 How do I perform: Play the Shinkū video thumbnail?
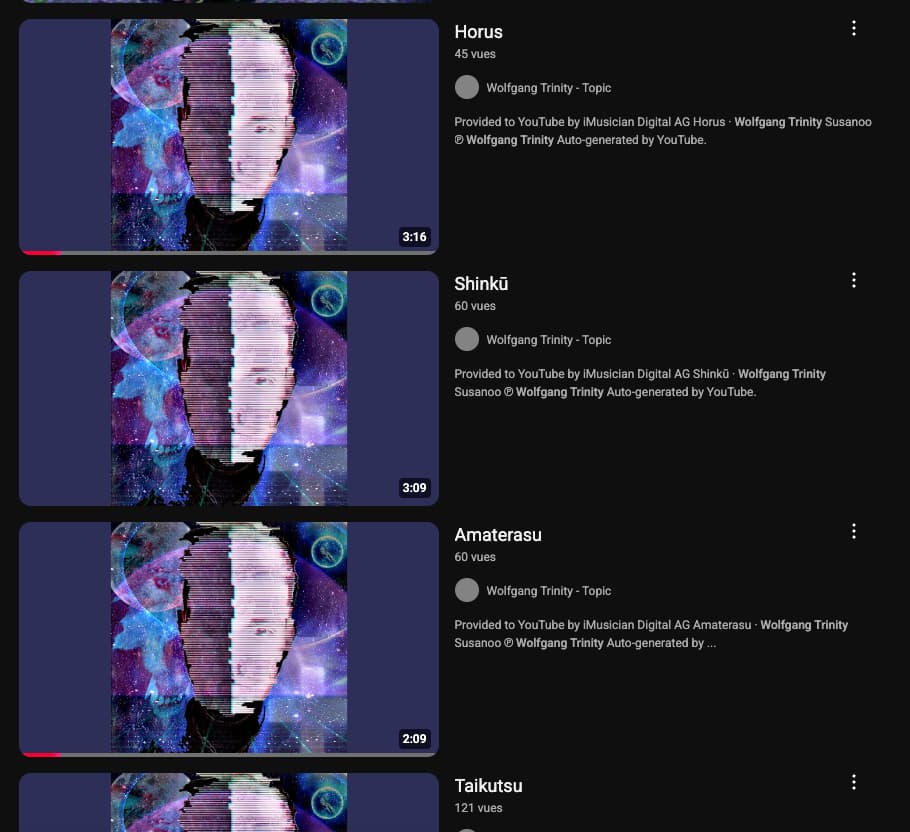(x=229, y=388)
